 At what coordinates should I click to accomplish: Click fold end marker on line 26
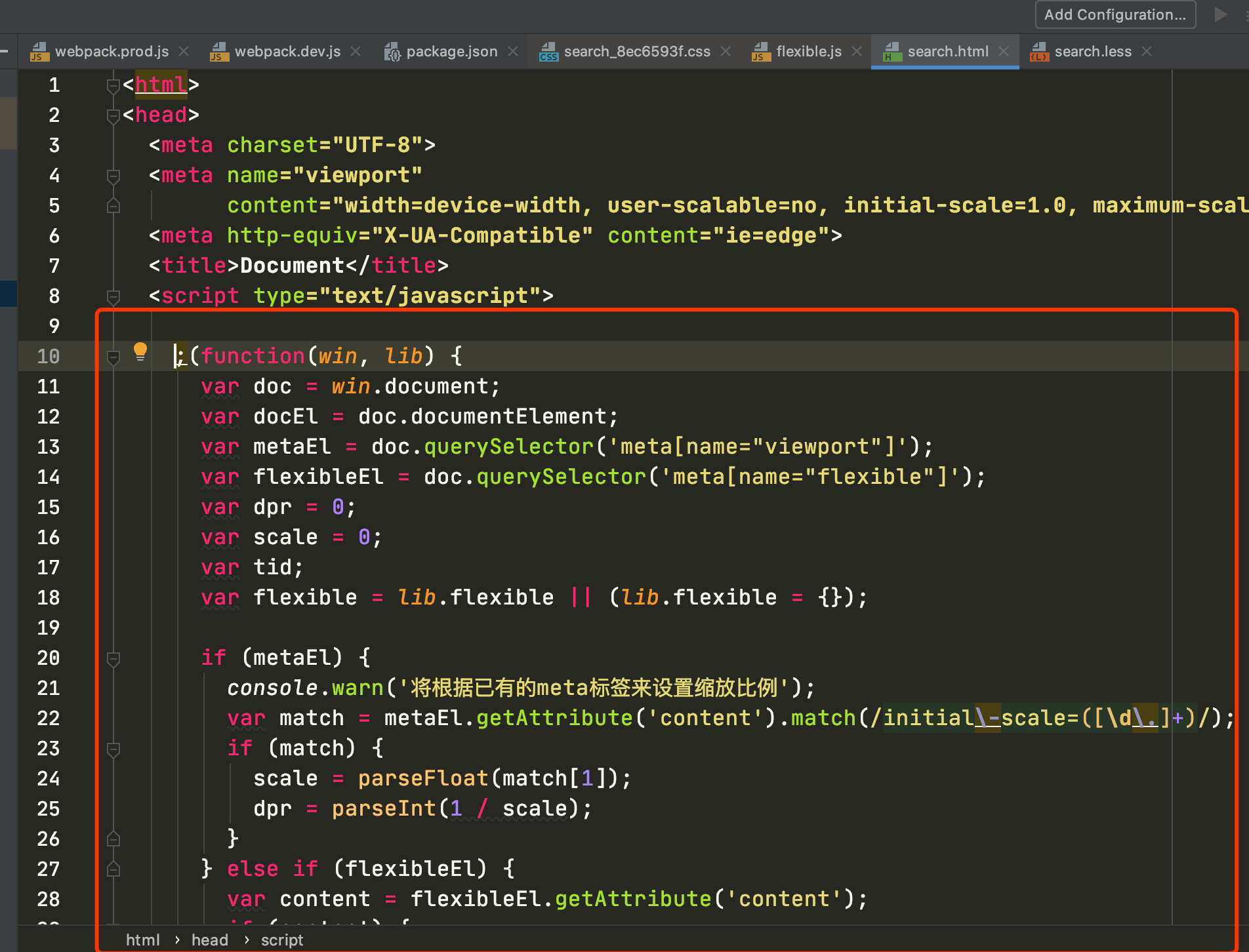tap(113, 839)
